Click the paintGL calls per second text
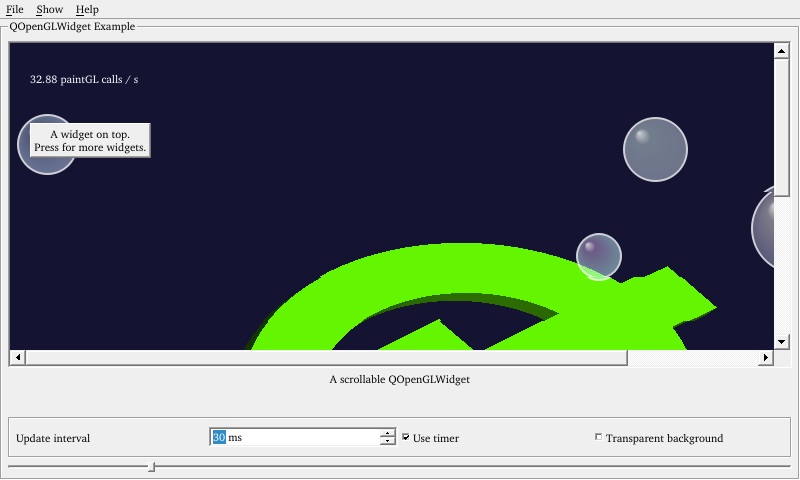 [84, 79]
